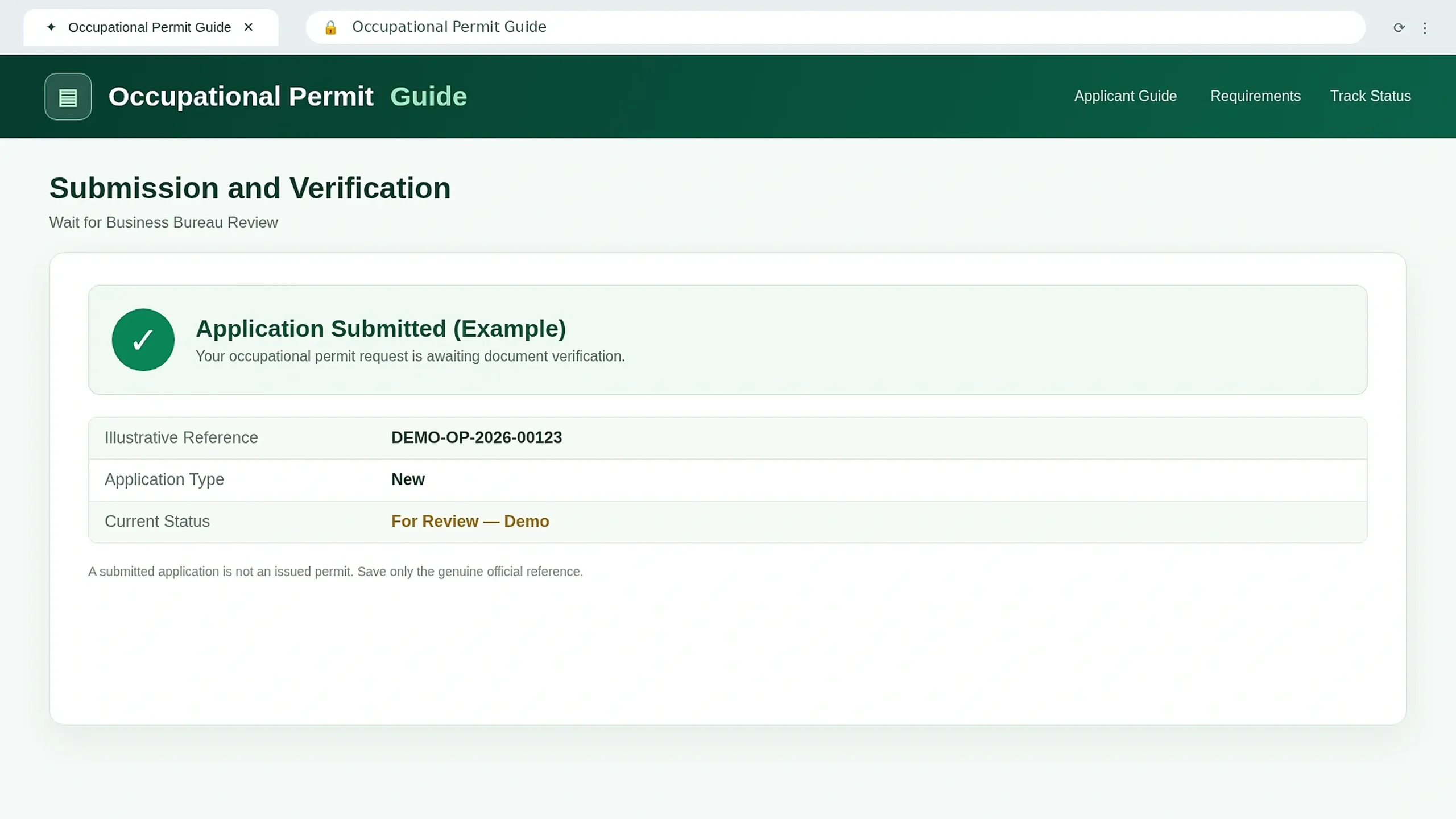
Task: Click the awaiting document verification message
Action: tap(410, 357)
